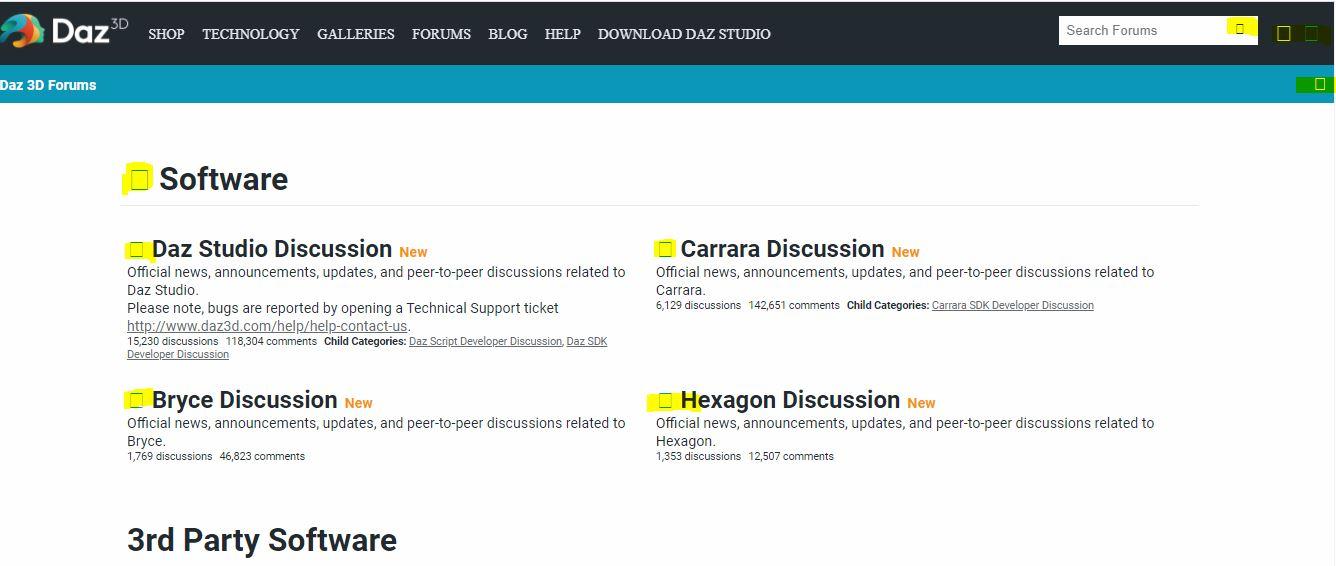Viewport: 1336px width, 566px height.
Task: Click the icon beside Carrara Discussion title
Action: [x=665, y=249]
